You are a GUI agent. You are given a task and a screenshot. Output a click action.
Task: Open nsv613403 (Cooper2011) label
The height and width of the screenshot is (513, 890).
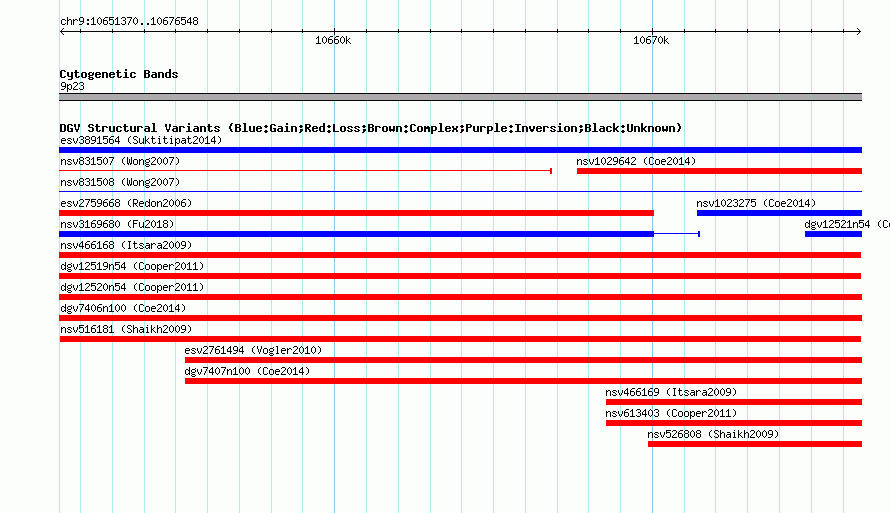[671, 413]
